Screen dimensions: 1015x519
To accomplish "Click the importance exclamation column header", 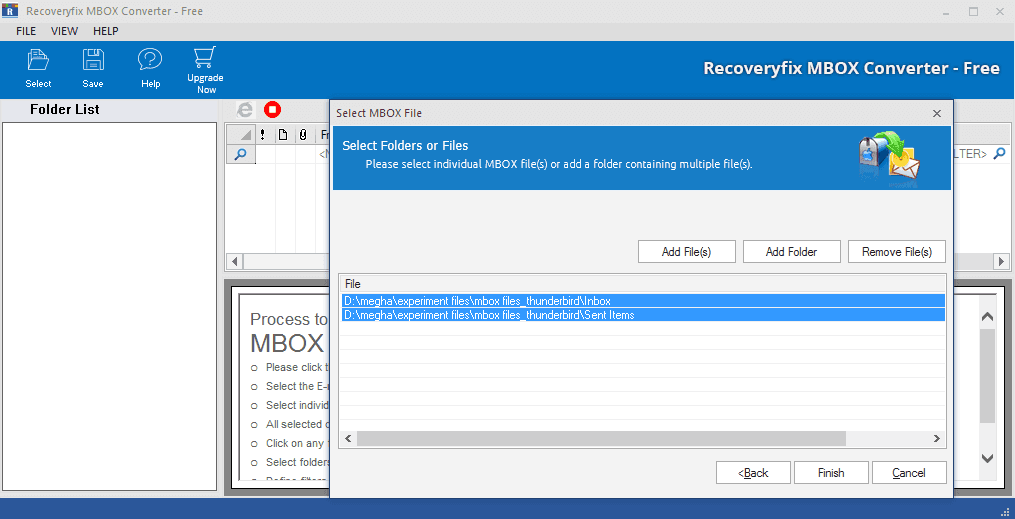I will [262, 135].
